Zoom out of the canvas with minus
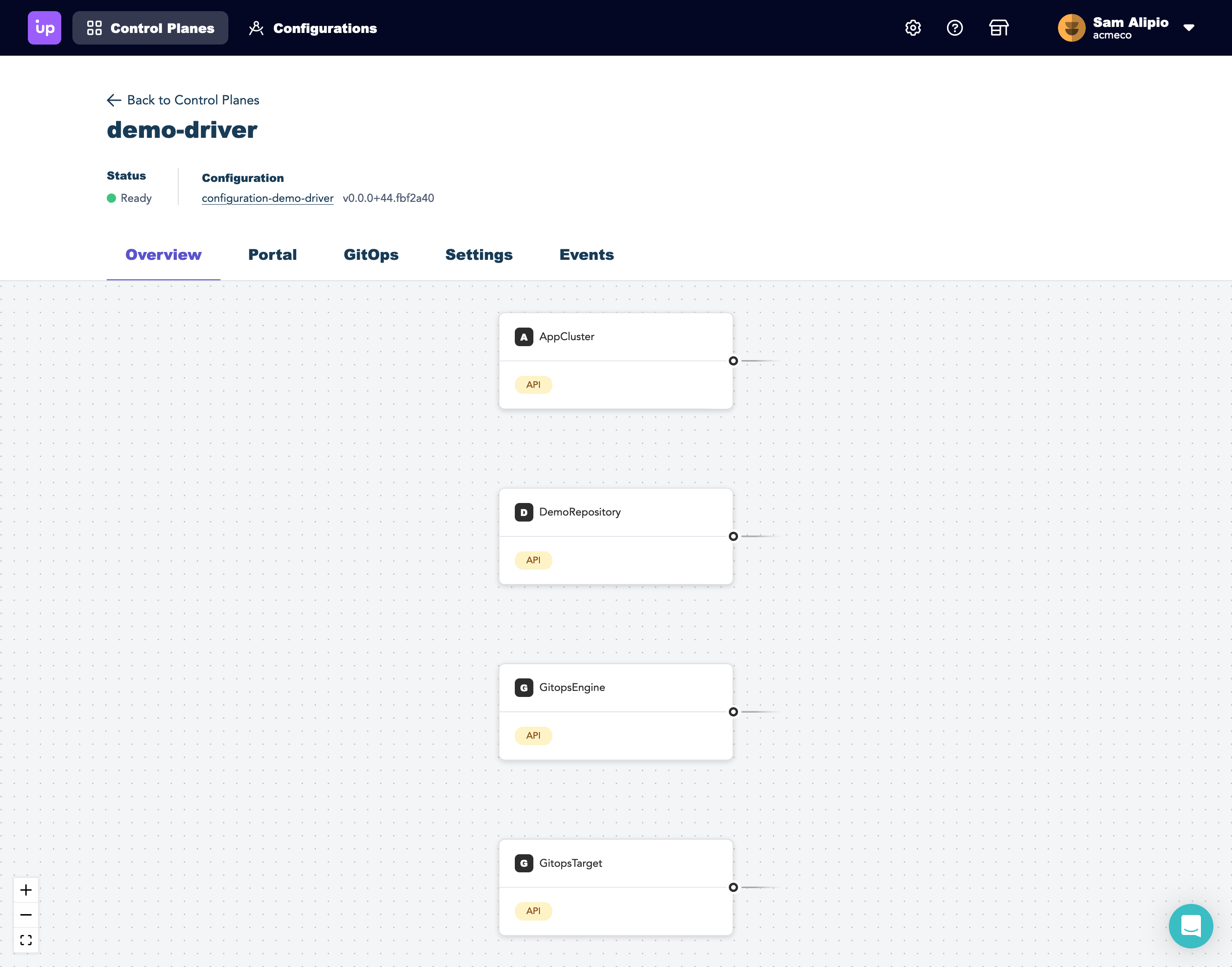Viewport: 1232px width, 967px height. pos(26,915)
